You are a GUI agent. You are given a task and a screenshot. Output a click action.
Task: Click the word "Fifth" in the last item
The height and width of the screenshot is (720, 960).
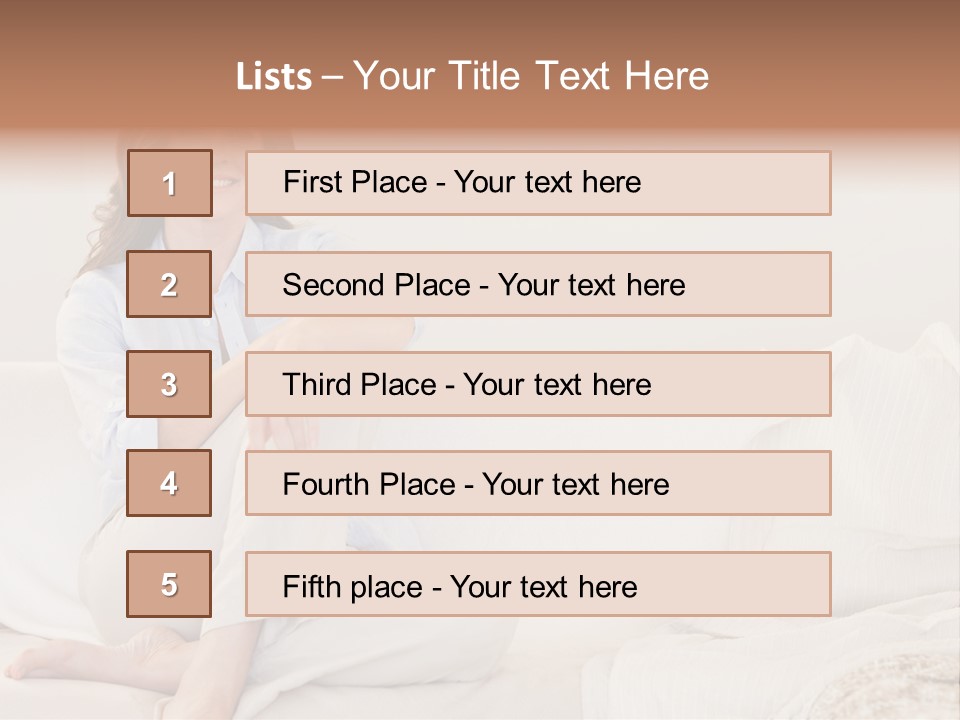(312, 586)
